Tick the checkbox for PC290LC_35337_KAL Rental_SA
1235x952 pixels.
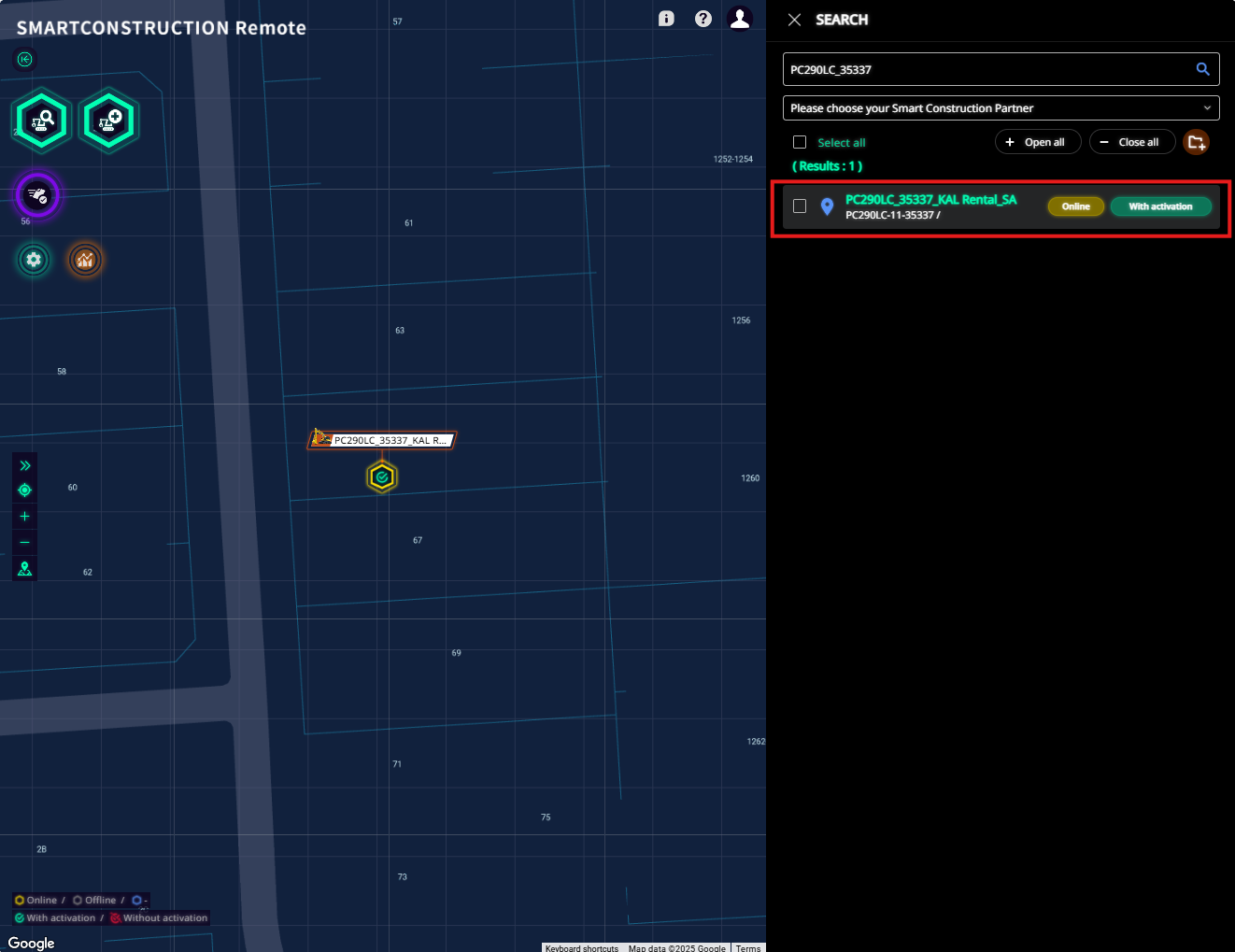[800, 206]
